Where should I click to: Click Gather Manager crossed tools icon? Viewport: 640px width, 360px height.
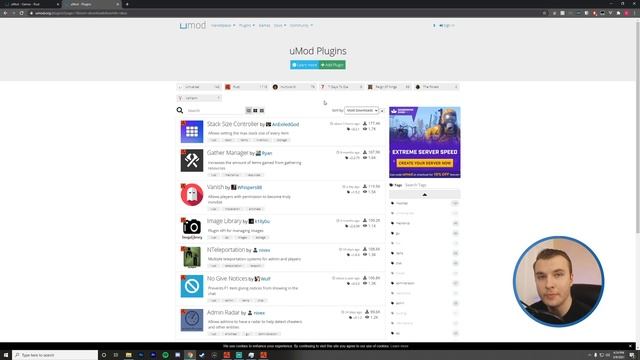[x=192, y=160]
